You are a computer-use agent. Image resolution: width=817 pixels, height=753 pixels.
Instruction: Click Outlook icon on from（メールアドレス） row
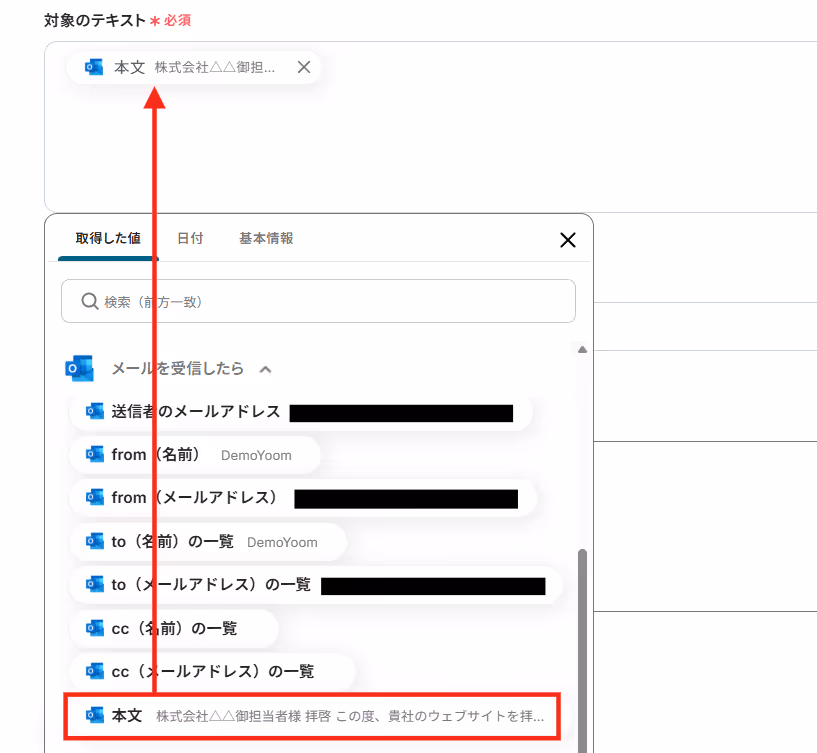[x=94, y=497]
